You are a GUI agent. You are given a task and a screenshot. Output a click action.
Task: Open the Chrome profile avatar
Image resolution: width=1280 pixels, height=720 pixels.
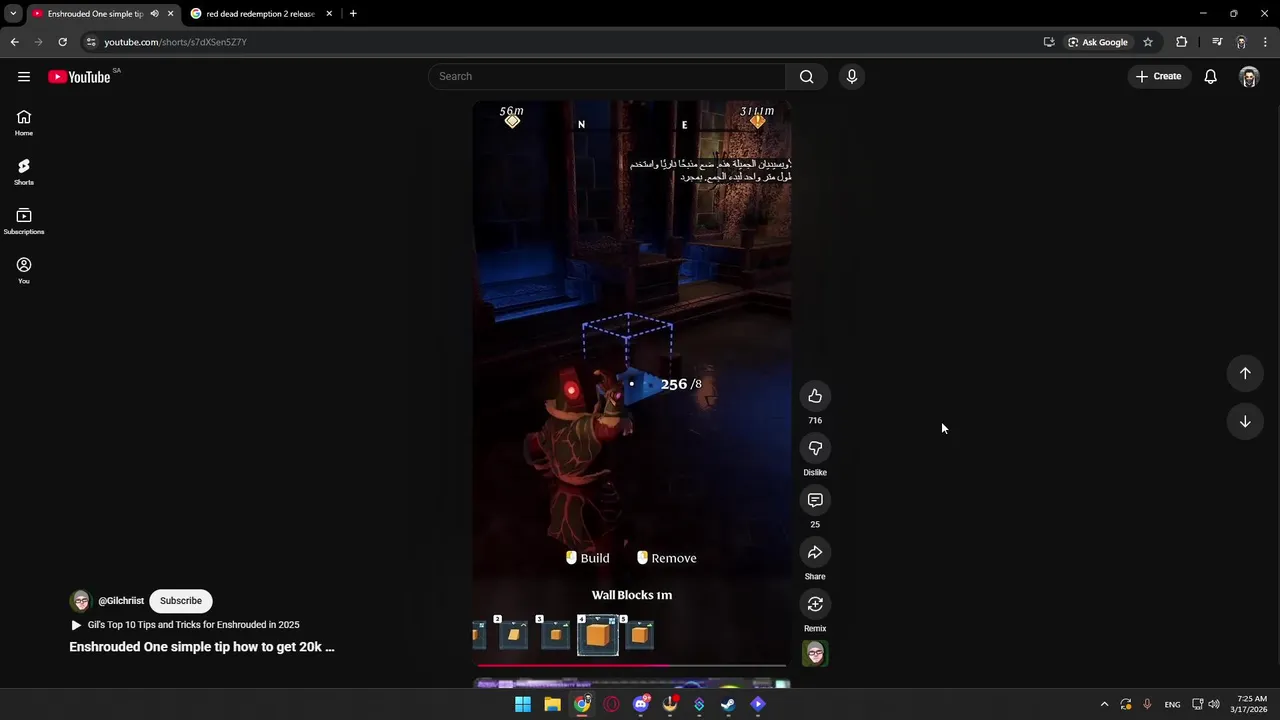click(x=1241, y=42)
